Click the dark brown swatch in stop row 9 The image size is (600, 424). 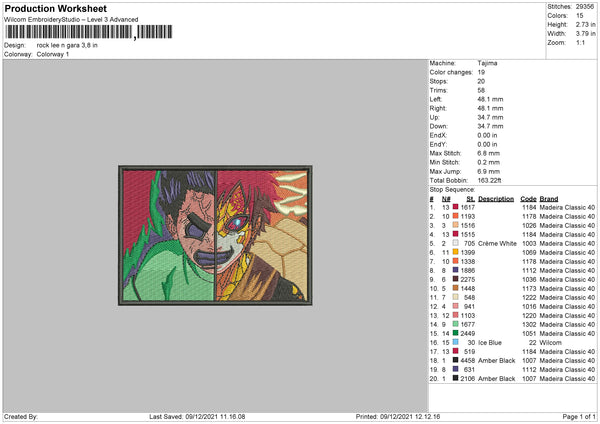click(x=455, y=279)
